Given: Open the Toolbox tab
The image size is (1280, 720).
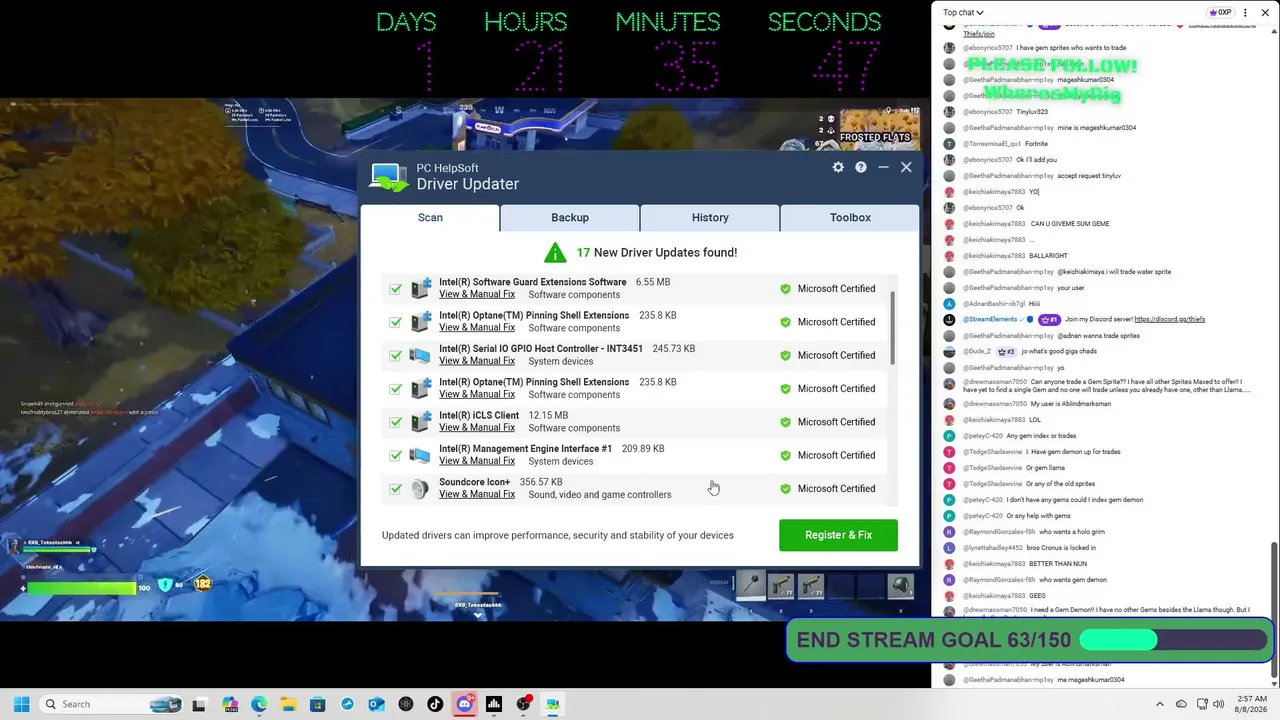Looking at the screenshot, I should coord(850,217).
